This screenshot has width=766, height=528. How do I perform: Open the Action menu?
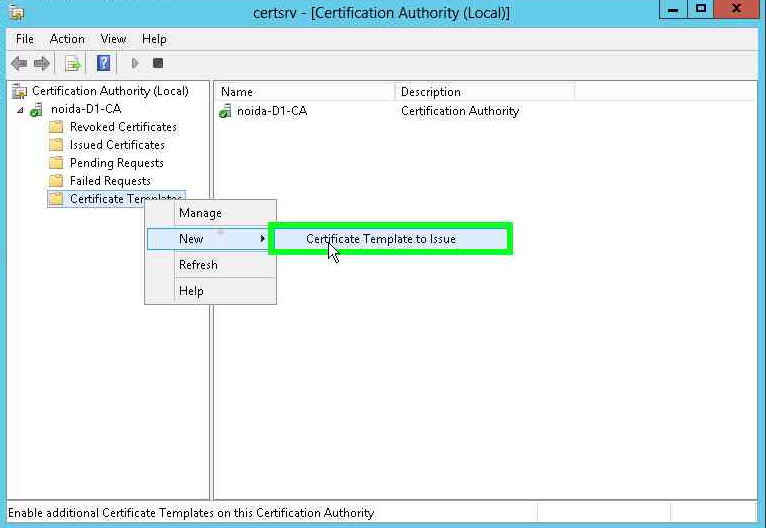67,39
